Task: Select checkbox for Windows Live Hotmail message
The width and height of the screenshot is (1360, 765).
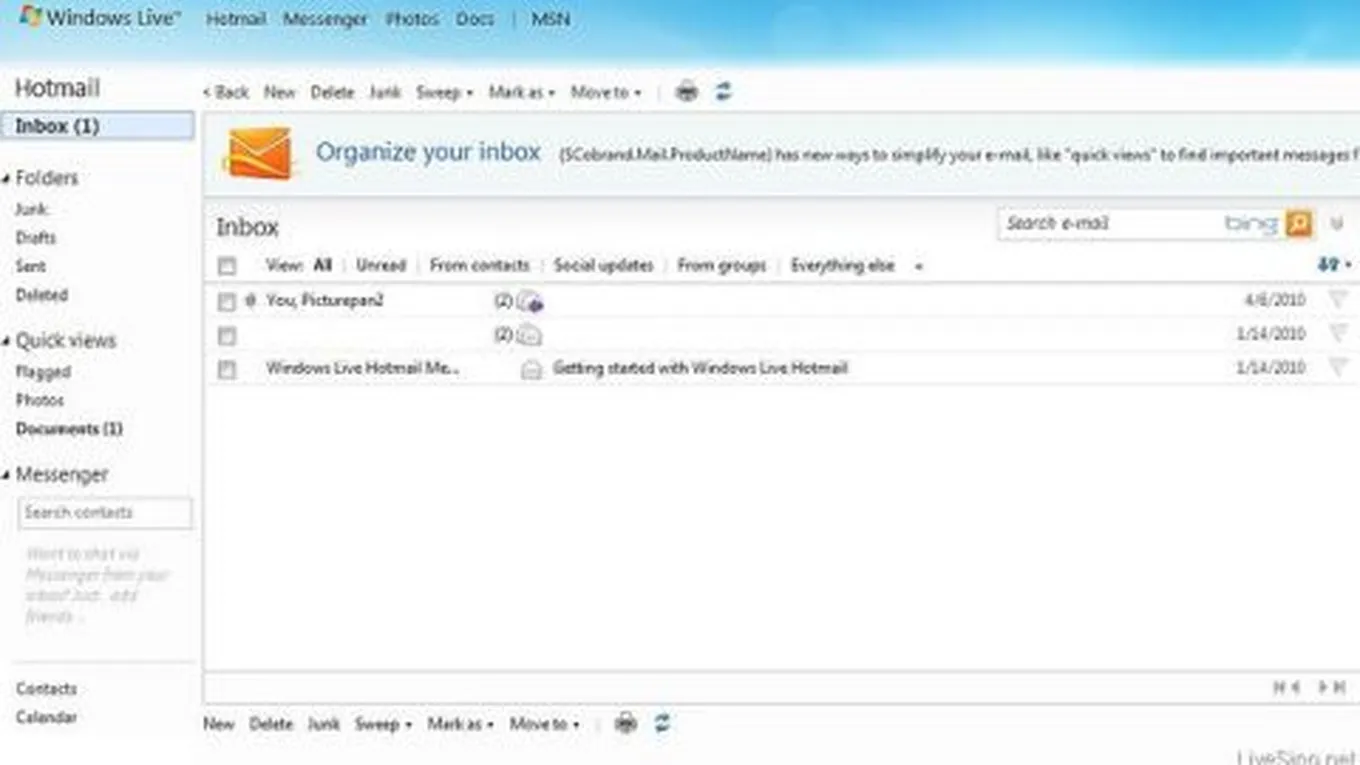Action: pyautogui.click(x=227, y=369)
